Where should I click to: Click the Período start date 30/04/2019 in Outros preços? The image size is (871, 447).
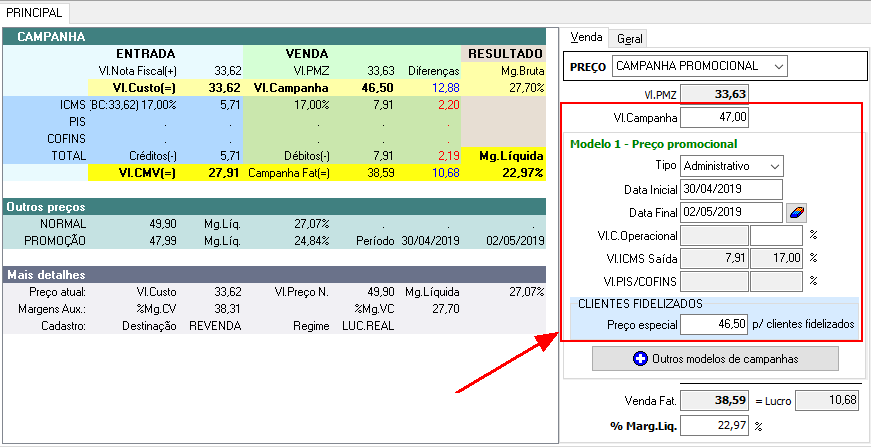pos(429,241)
